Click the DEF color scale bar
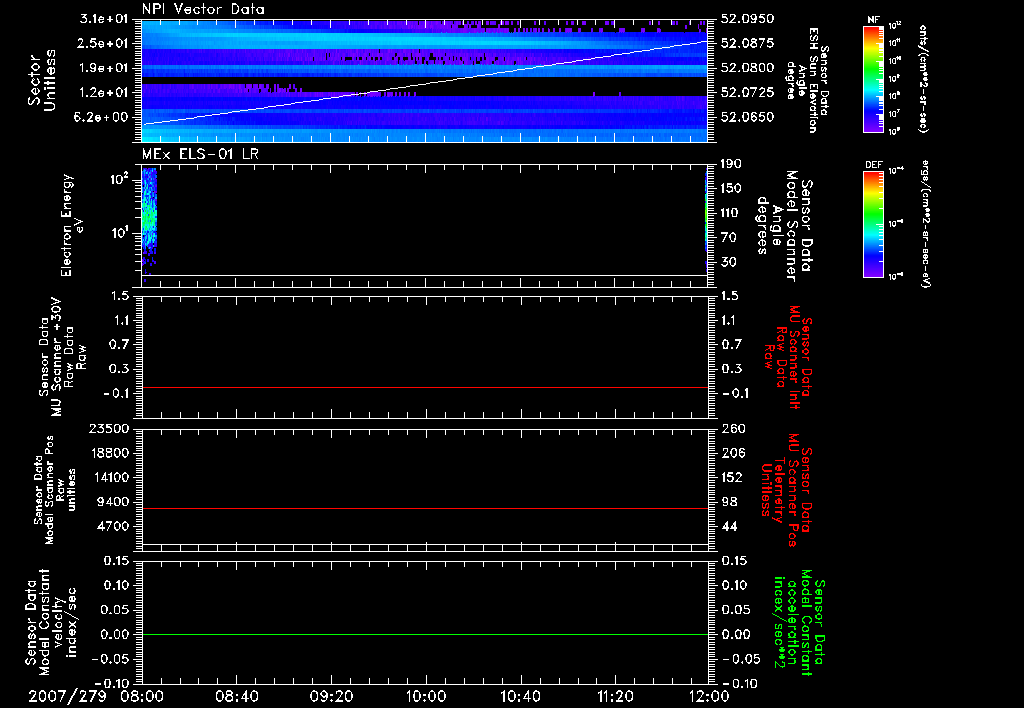The width and height of the screenshot is (1024, 708). point(874,223)
